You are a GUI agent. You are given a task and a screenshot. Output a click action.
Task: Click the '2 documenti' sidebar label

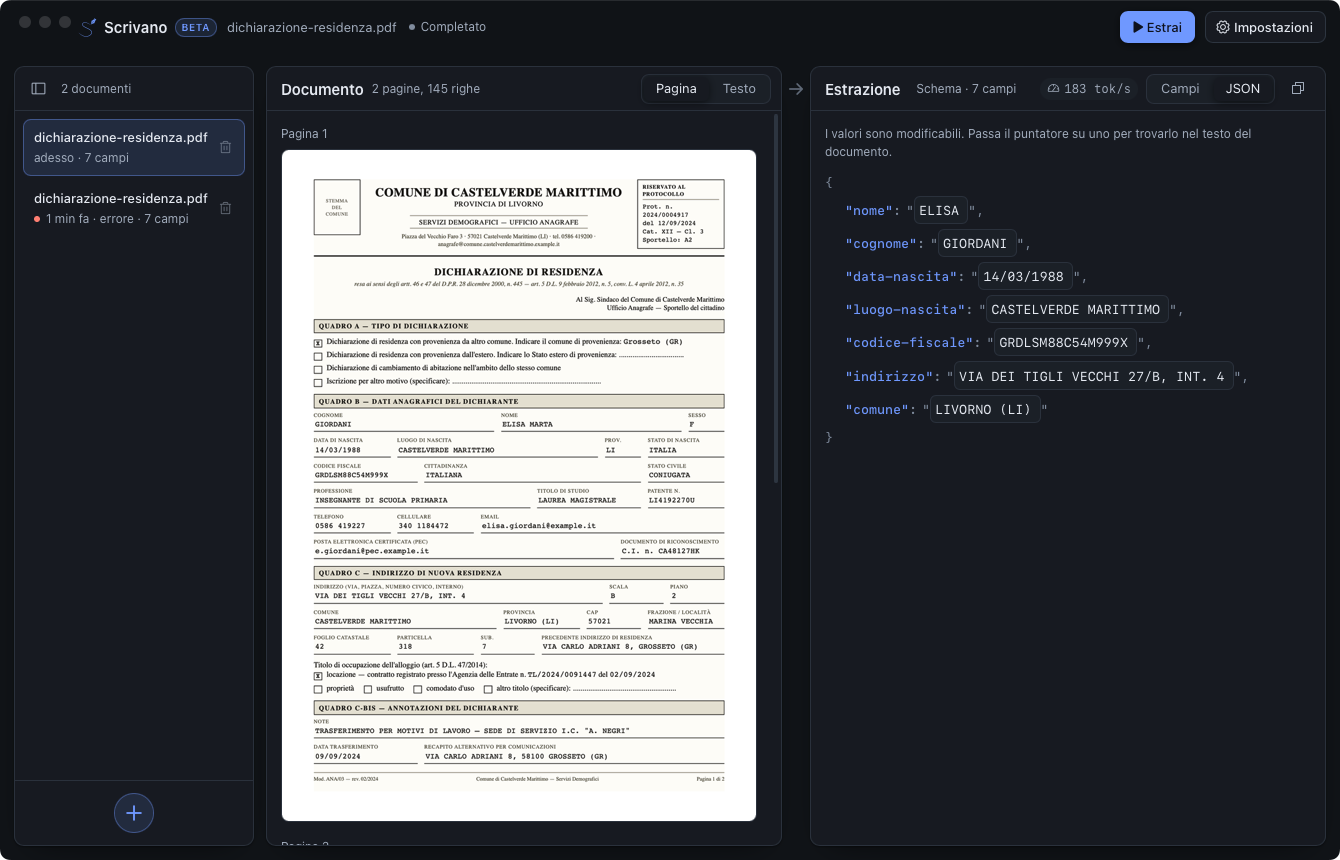[x=96, y=89]
